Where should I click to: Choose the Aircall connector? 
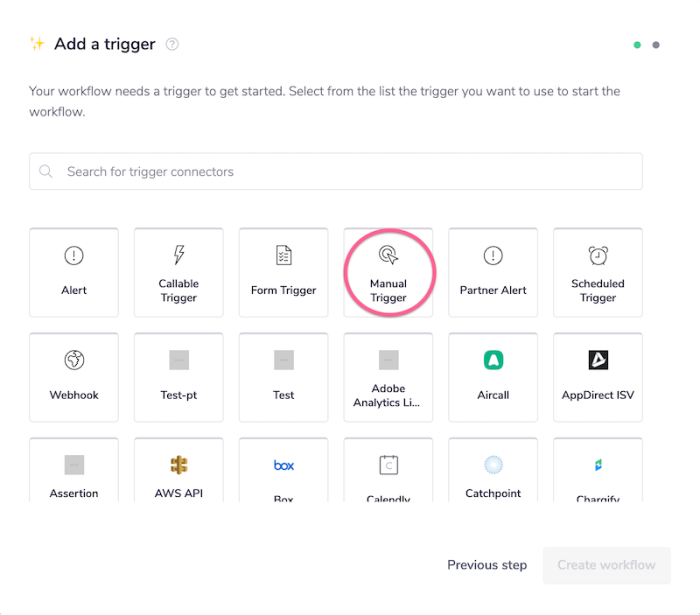[x=493, y=377]
